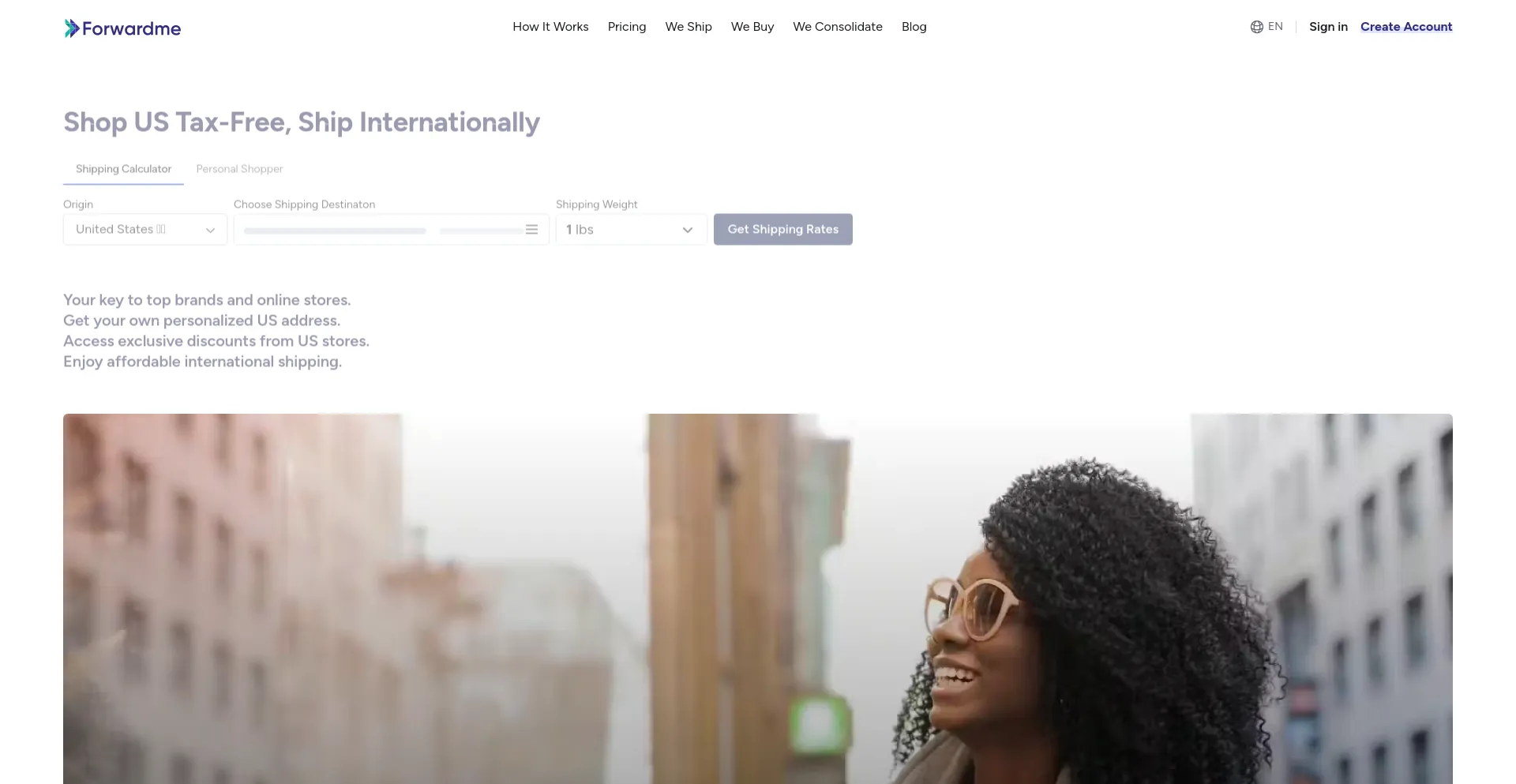
Task: Click the Origin dropdown chevron arrow
Action: (x=210, y=230)
